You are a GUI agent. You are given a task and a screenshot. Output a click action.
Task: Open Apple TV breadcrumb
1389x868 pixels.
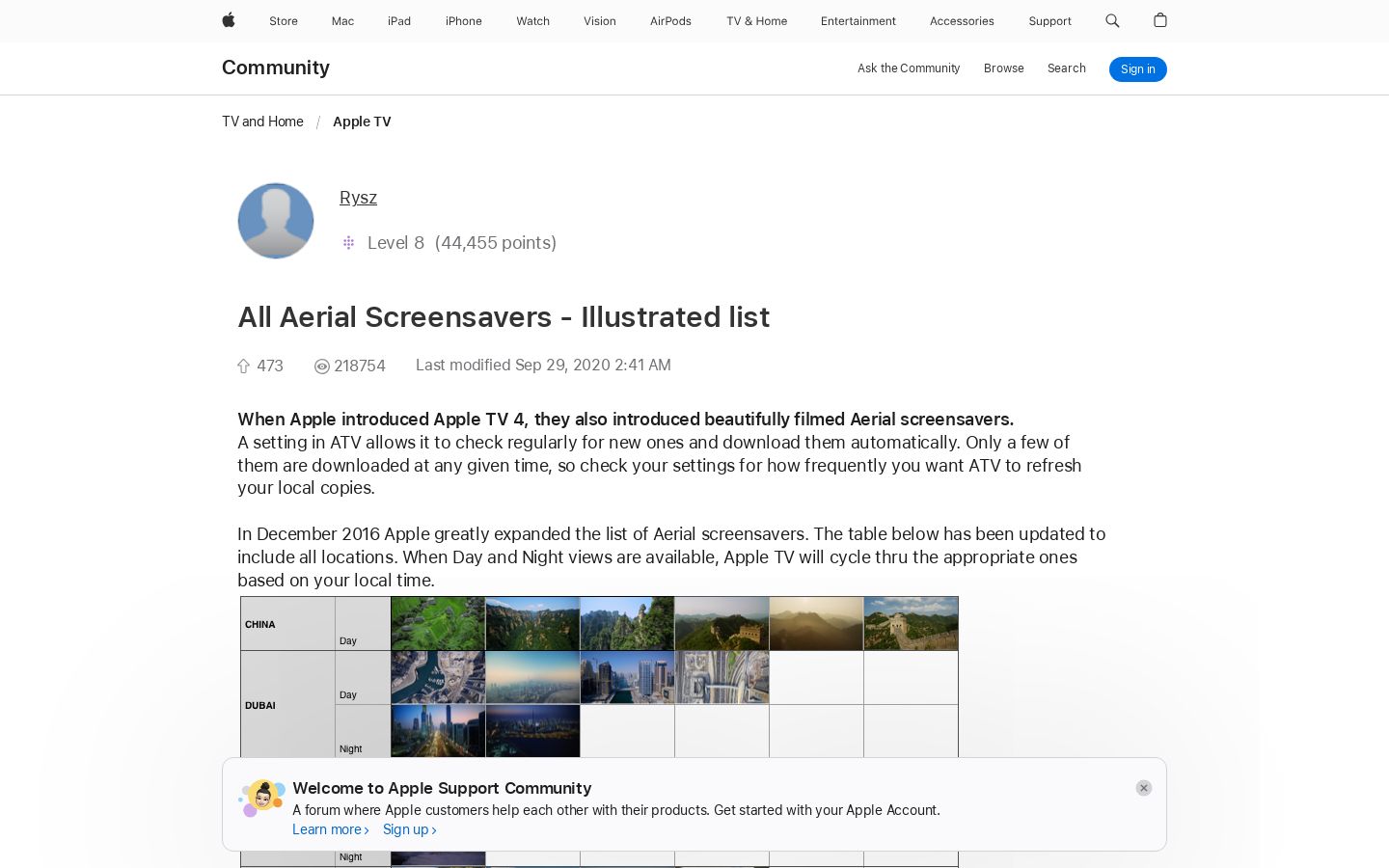362,122
